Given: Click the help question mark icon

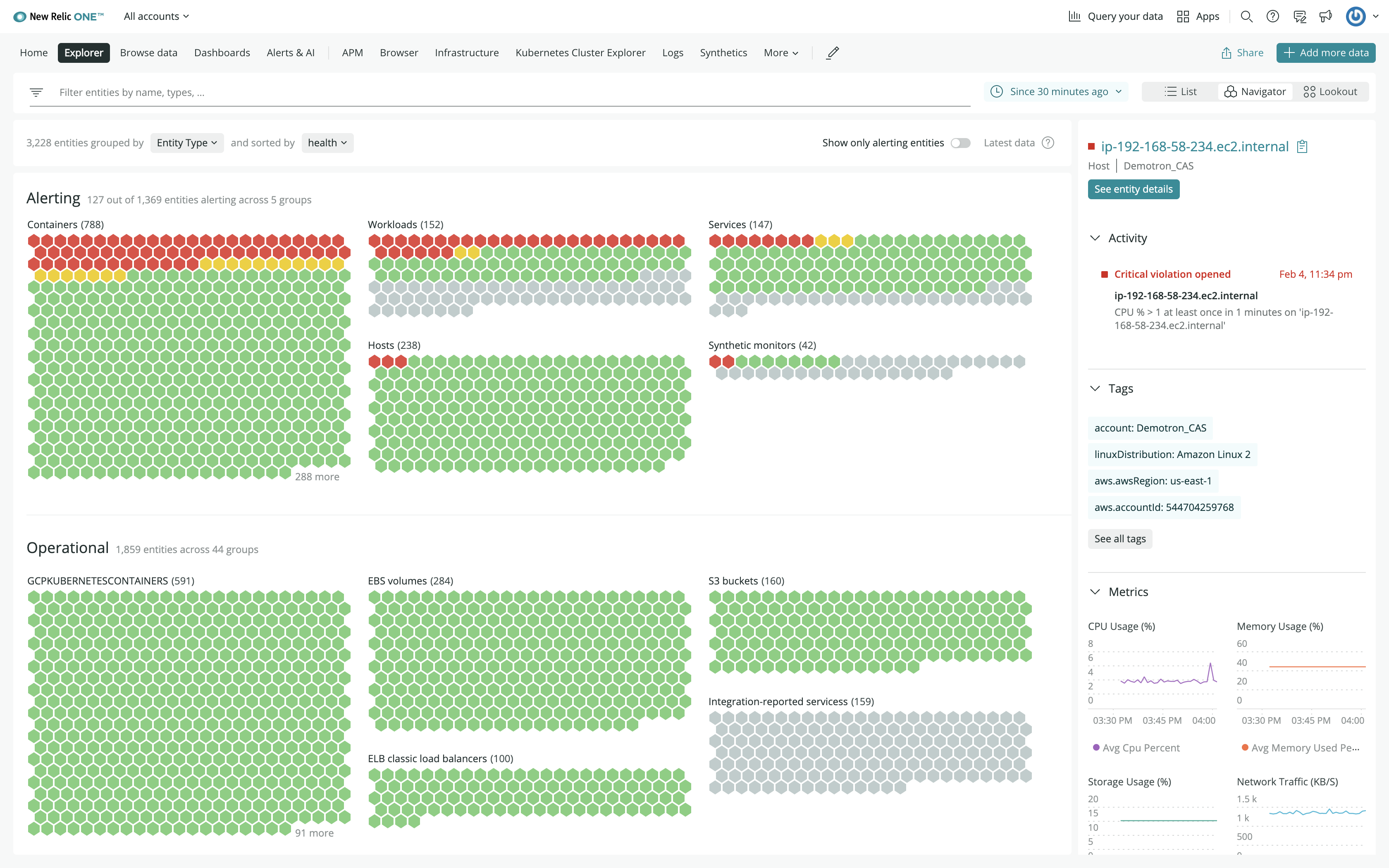Looking at the screenshot, I should pyautogui.click(x=1272, y=17).
